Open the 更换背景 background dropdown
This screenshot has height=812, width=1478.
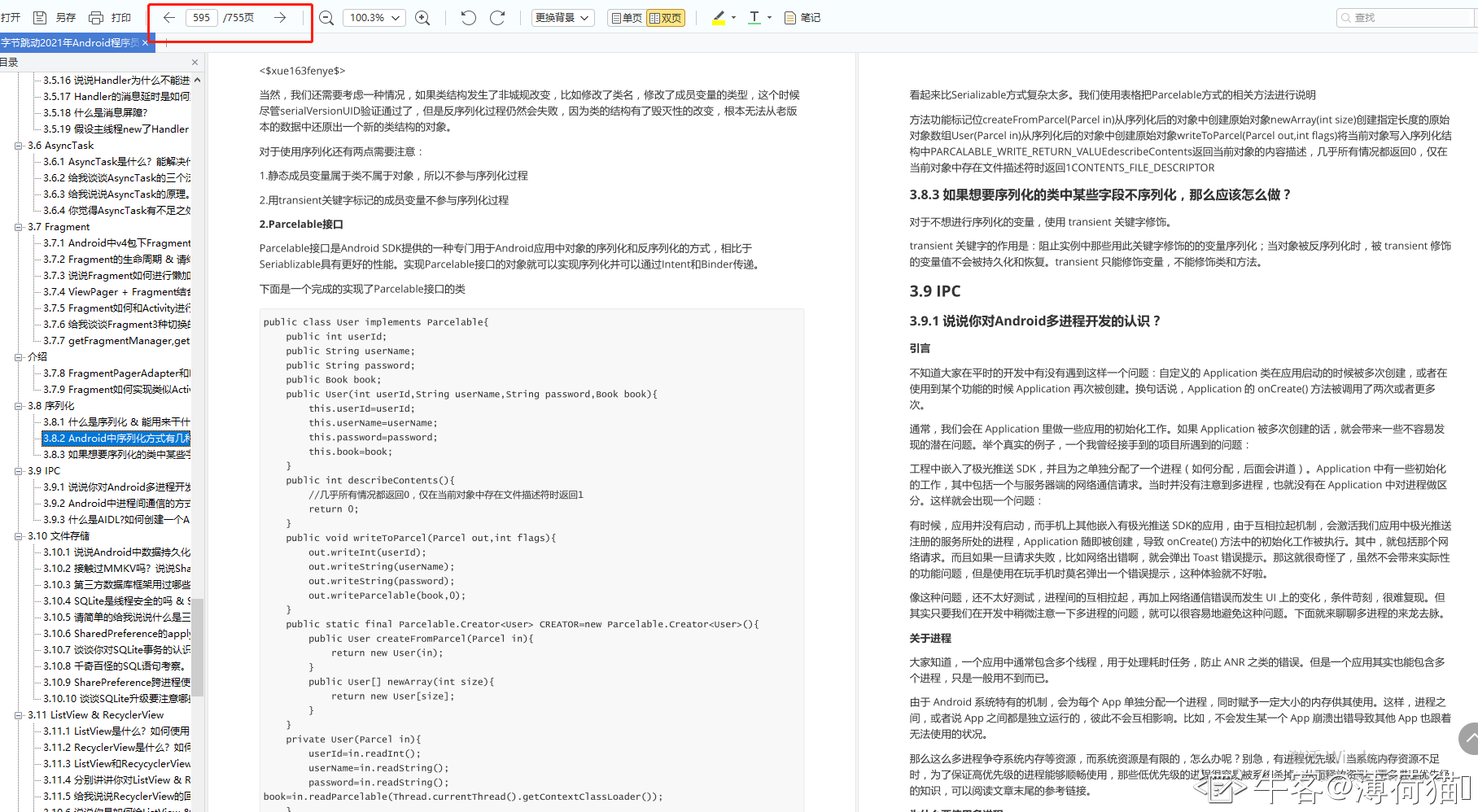(562, 18)
